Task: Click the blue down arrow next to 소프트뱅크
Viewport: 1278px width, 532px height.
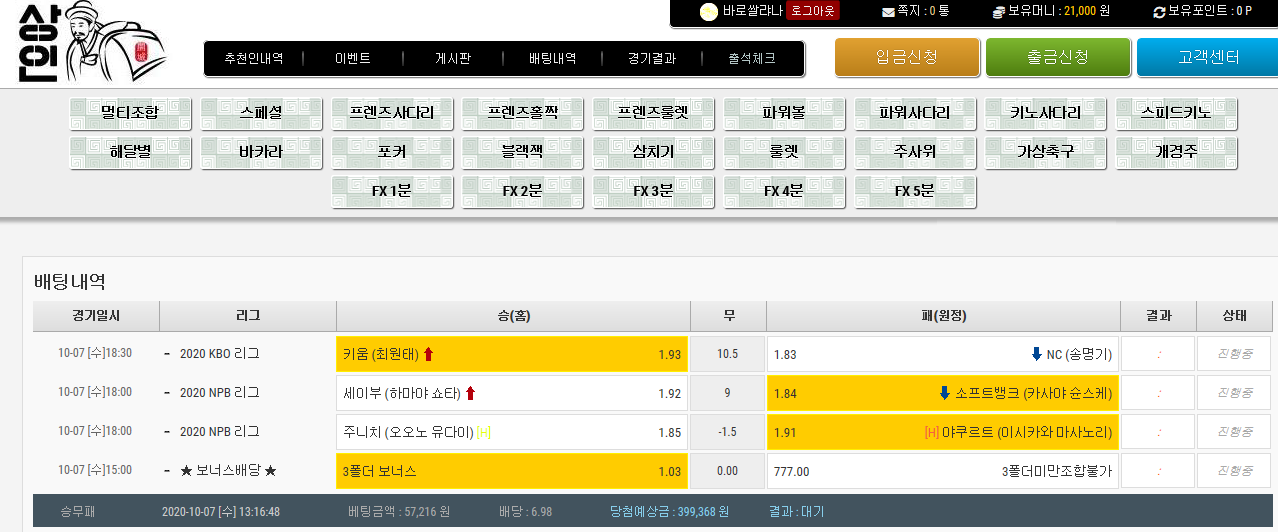Action: click(x=944, y=394)
